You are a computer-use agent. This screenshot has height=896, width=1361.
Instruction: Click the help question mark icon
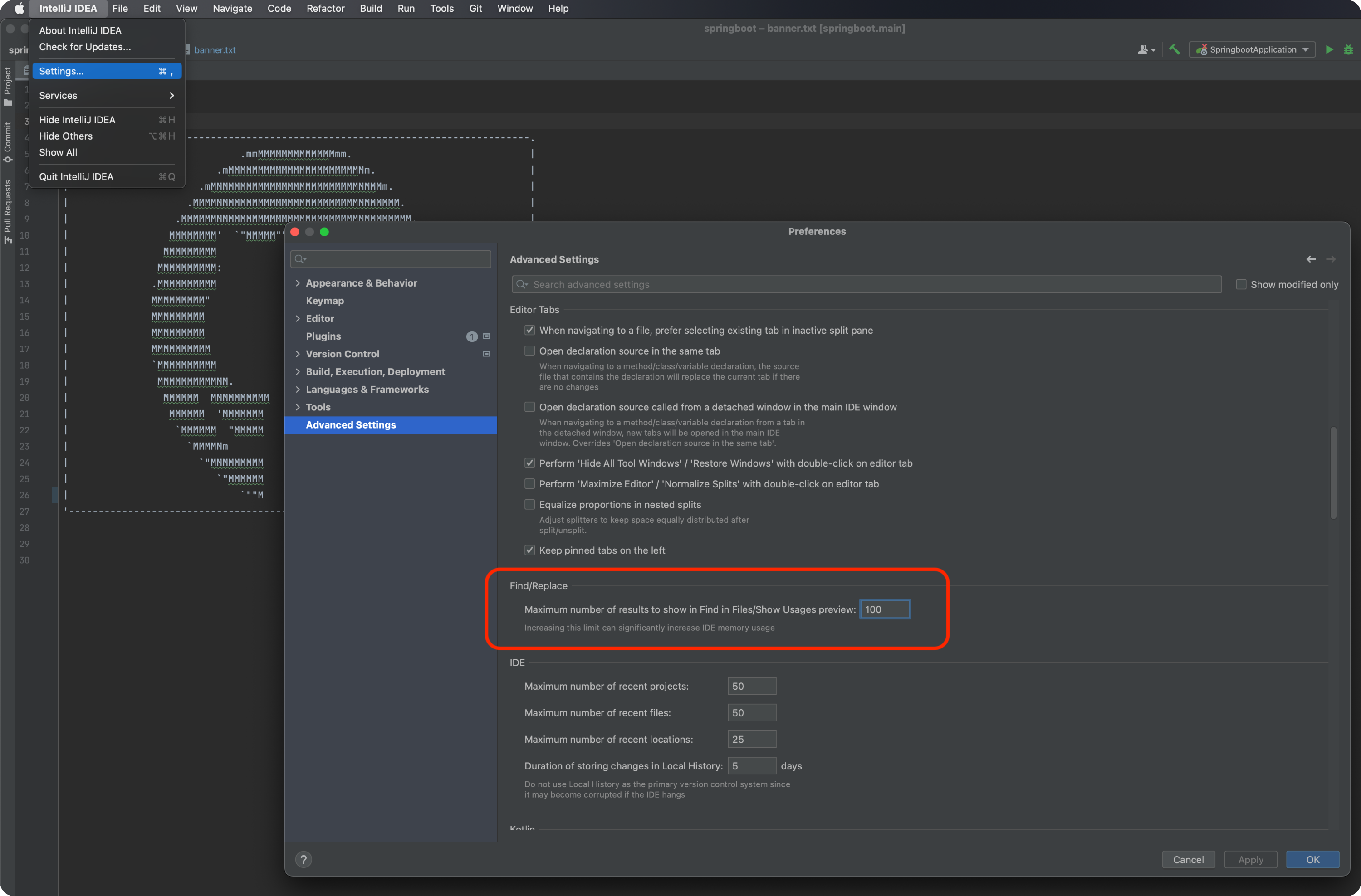point(304,859)
